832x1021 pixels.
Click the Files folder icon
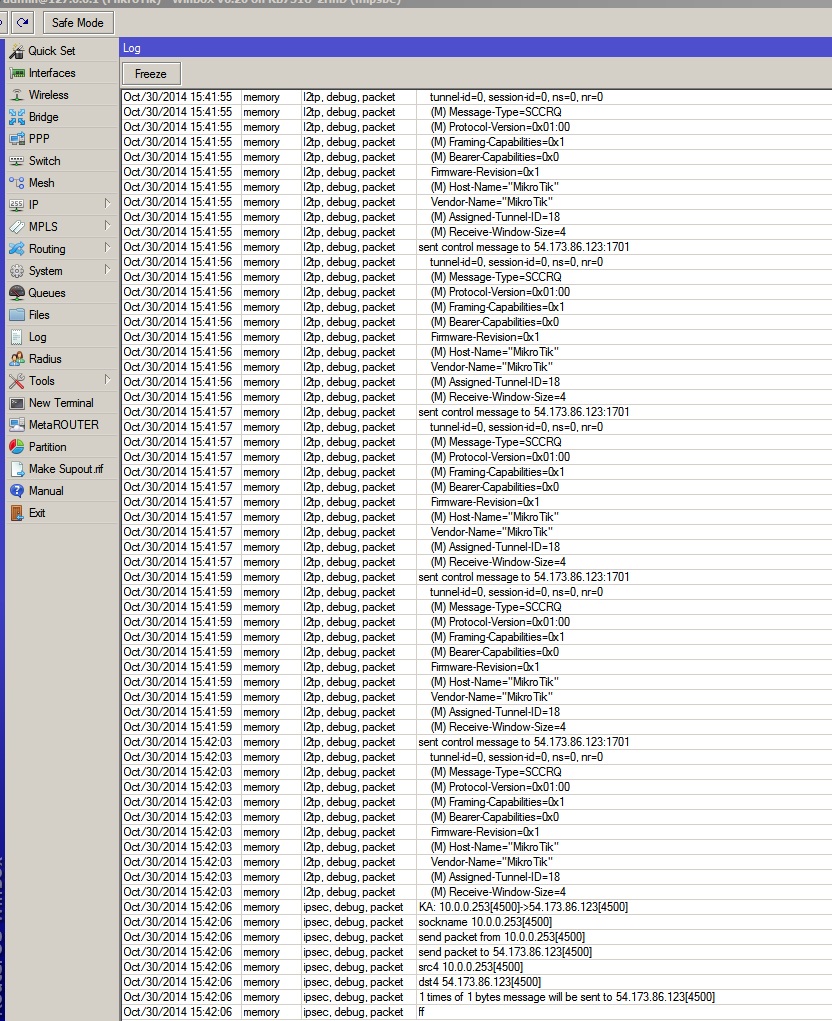(17, 315)
